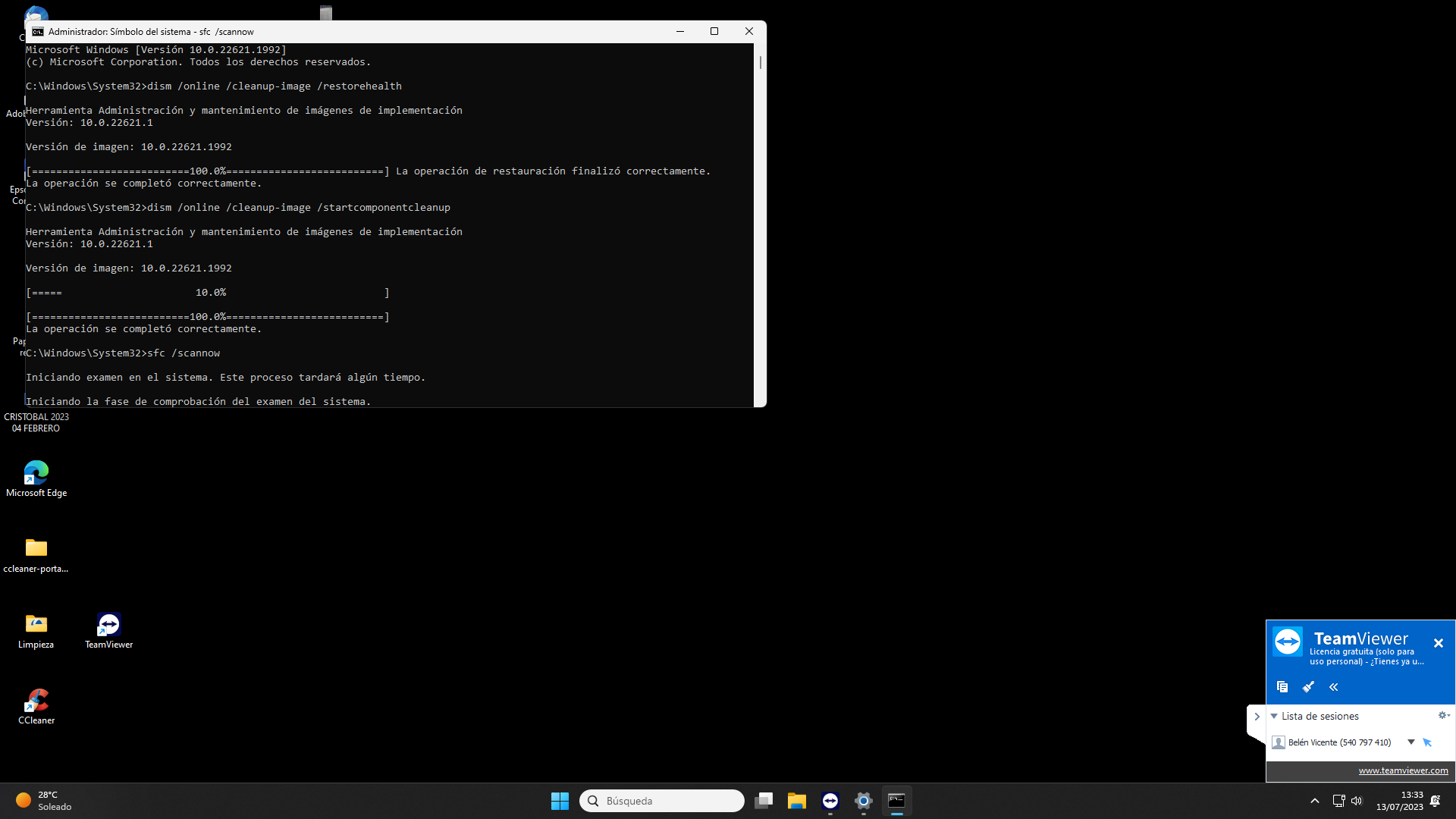Click the Windows Start button

click(x=560, y=801)
